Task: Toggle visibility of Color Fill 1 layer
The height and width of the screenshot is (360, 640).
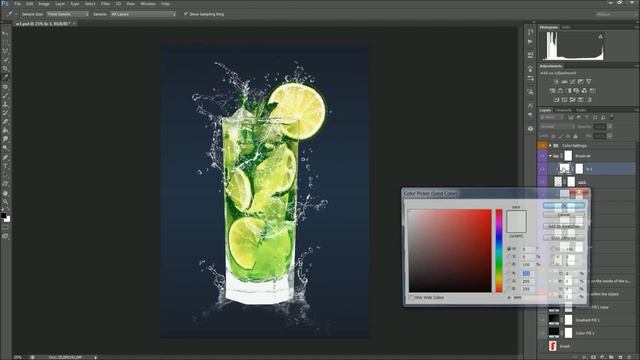Action: coord(542,333)
